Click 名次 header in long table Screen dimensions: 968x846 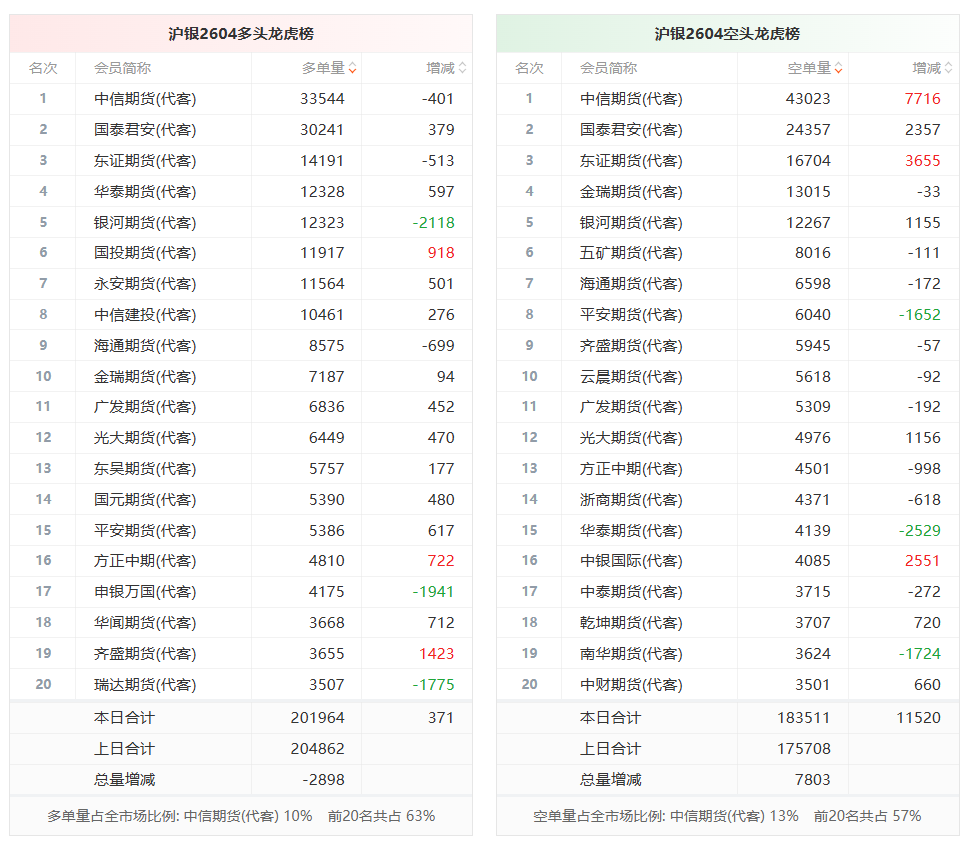[43, 68]
